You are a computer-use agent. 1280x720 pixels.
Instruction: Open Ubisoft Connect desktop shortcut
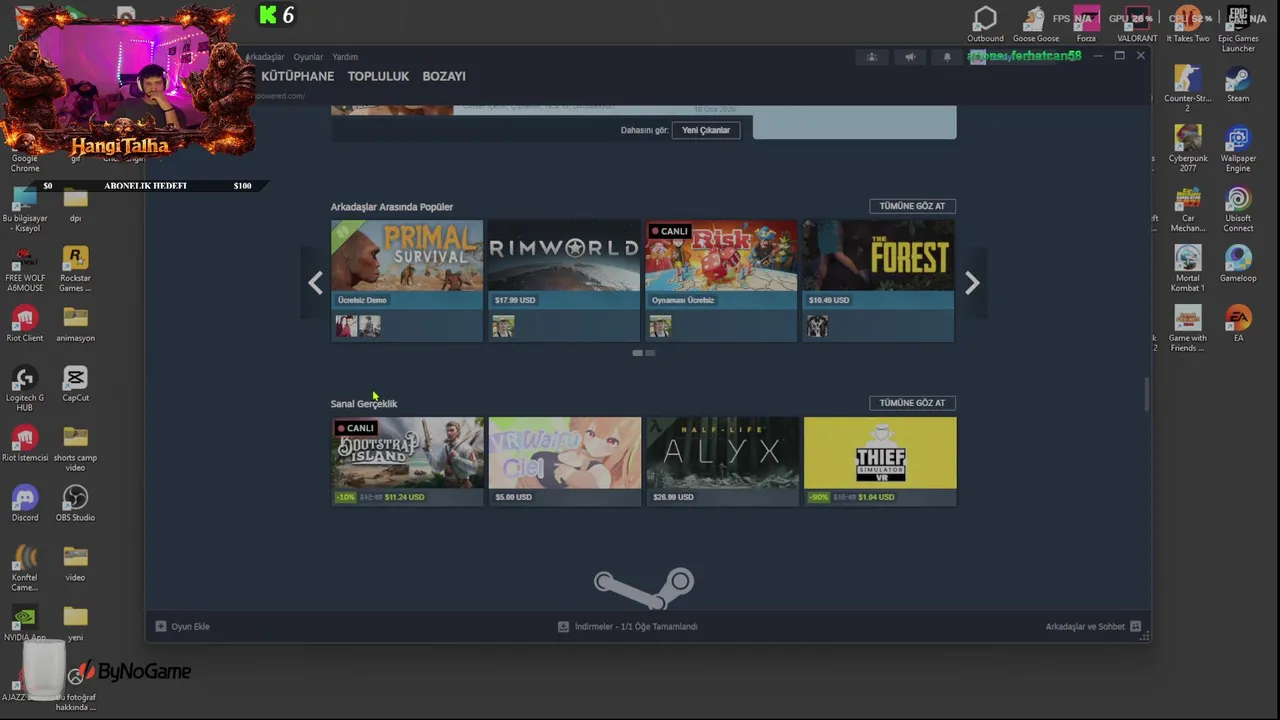point(1238,208)
